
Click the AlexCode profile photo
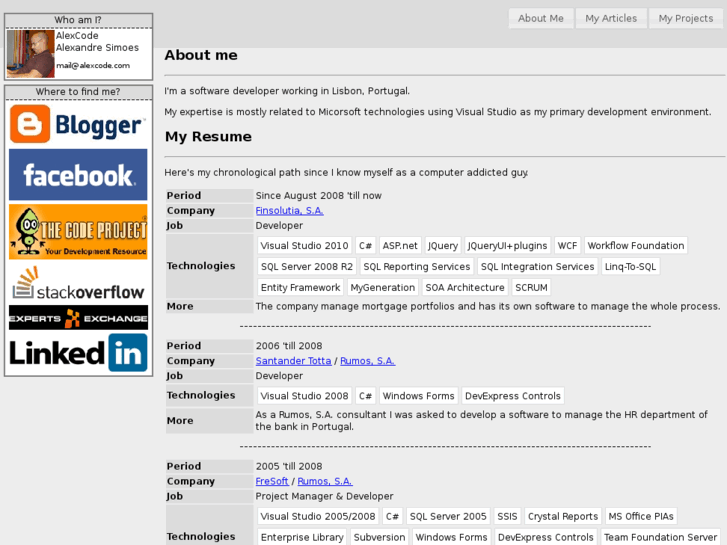(30, 54)
